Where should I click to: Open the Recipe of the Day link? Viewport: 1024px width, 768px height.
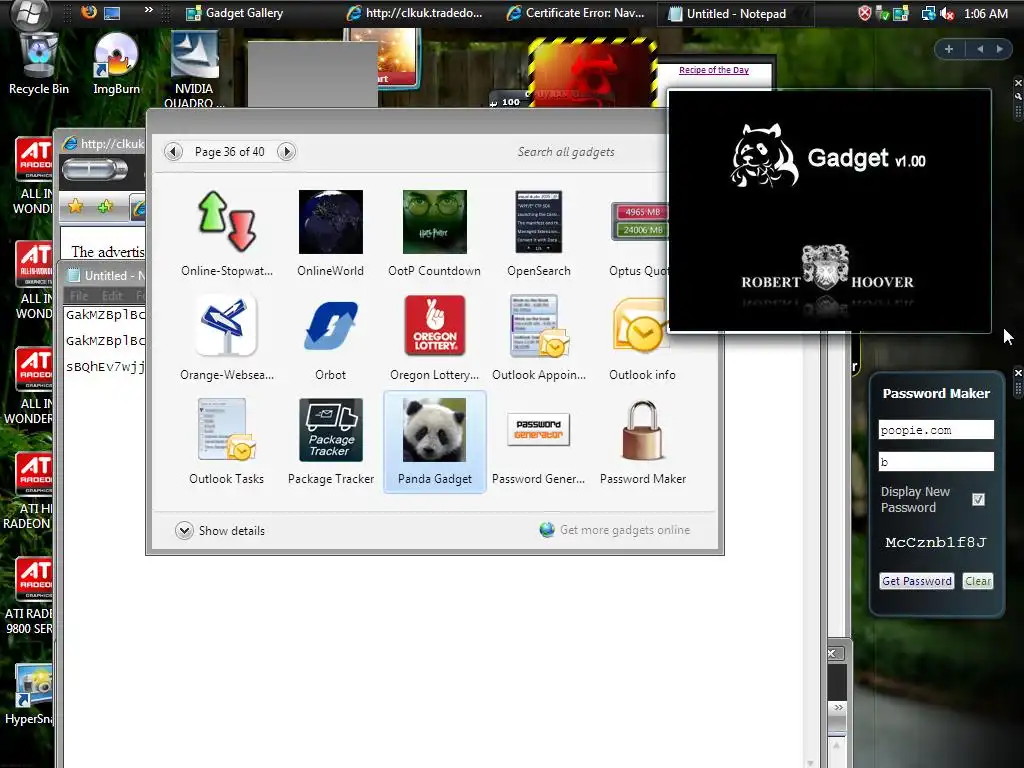[x=714, y=70]
